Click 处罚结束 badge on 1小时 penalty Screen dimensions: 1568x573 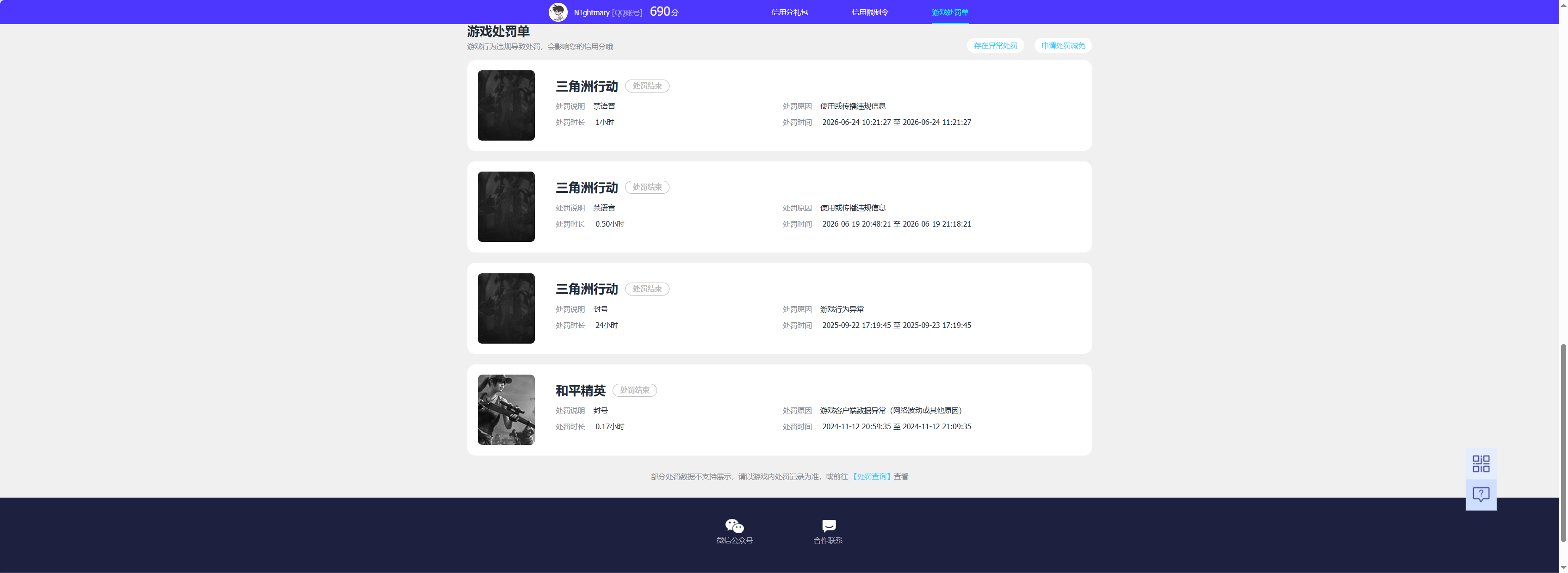(647, 86)
